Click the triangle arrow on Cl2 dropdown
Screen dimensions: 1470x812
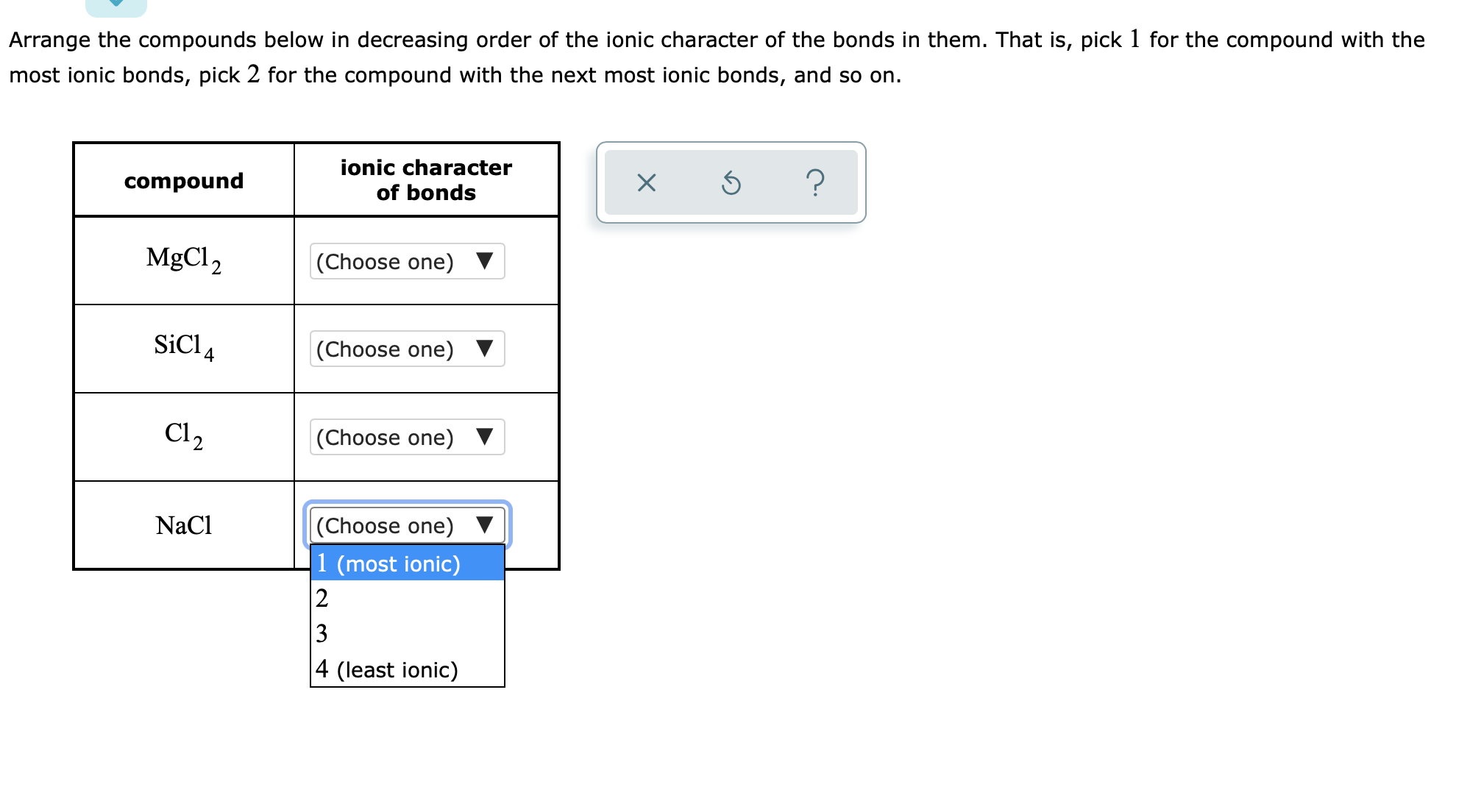click(486, 437)
